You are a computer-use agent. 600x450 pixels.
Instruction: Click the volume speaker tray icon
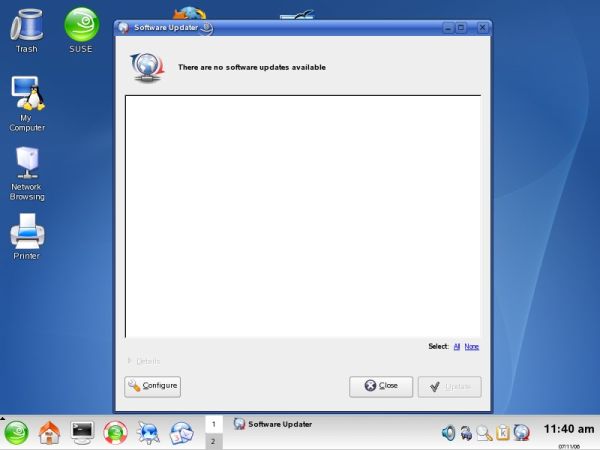tap(448, 433)
